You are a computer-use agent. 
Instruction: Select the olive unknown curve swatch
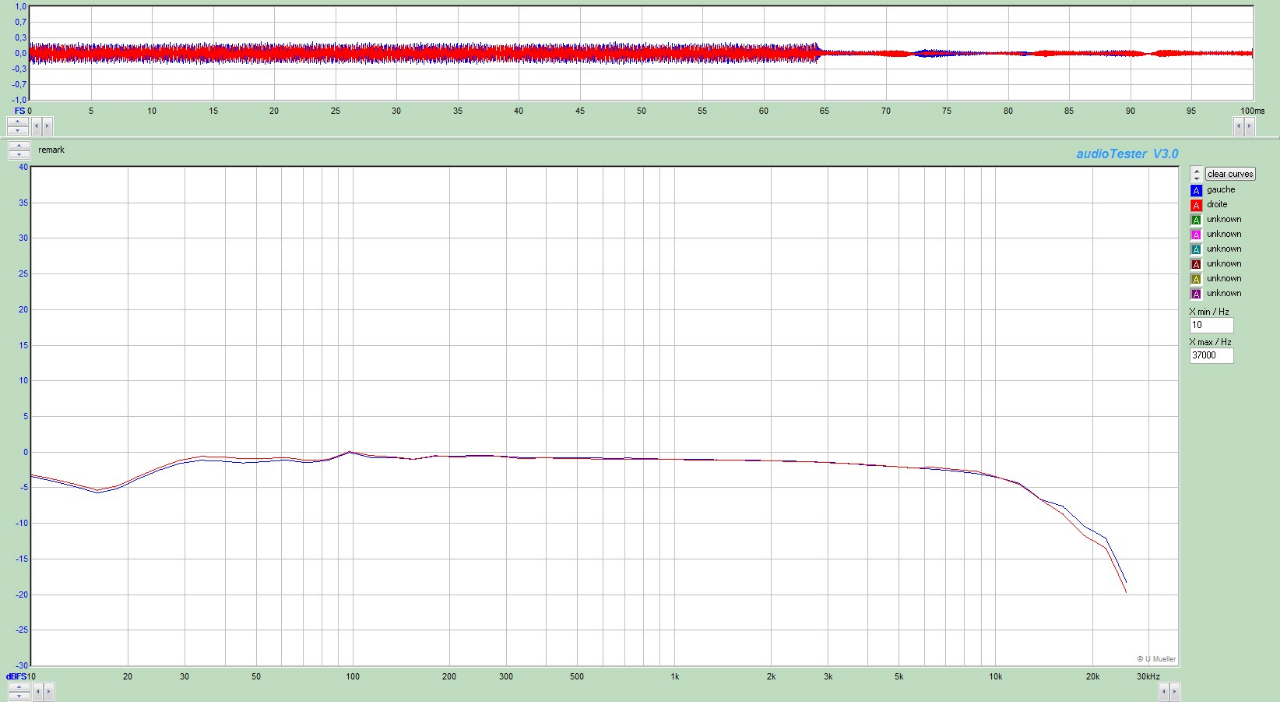pos(1196,279)
